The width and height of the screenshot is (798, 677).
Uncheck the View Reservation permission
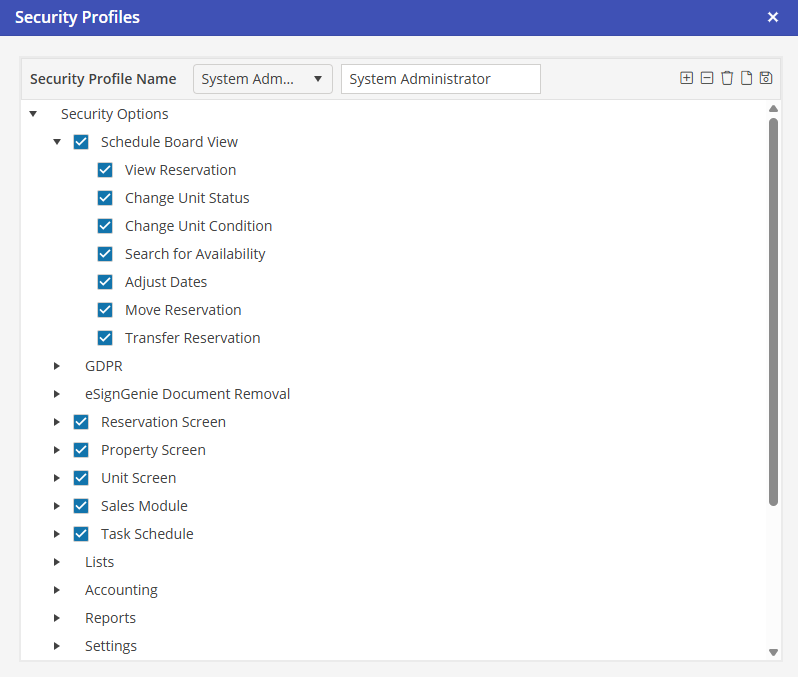click(105, 170)
